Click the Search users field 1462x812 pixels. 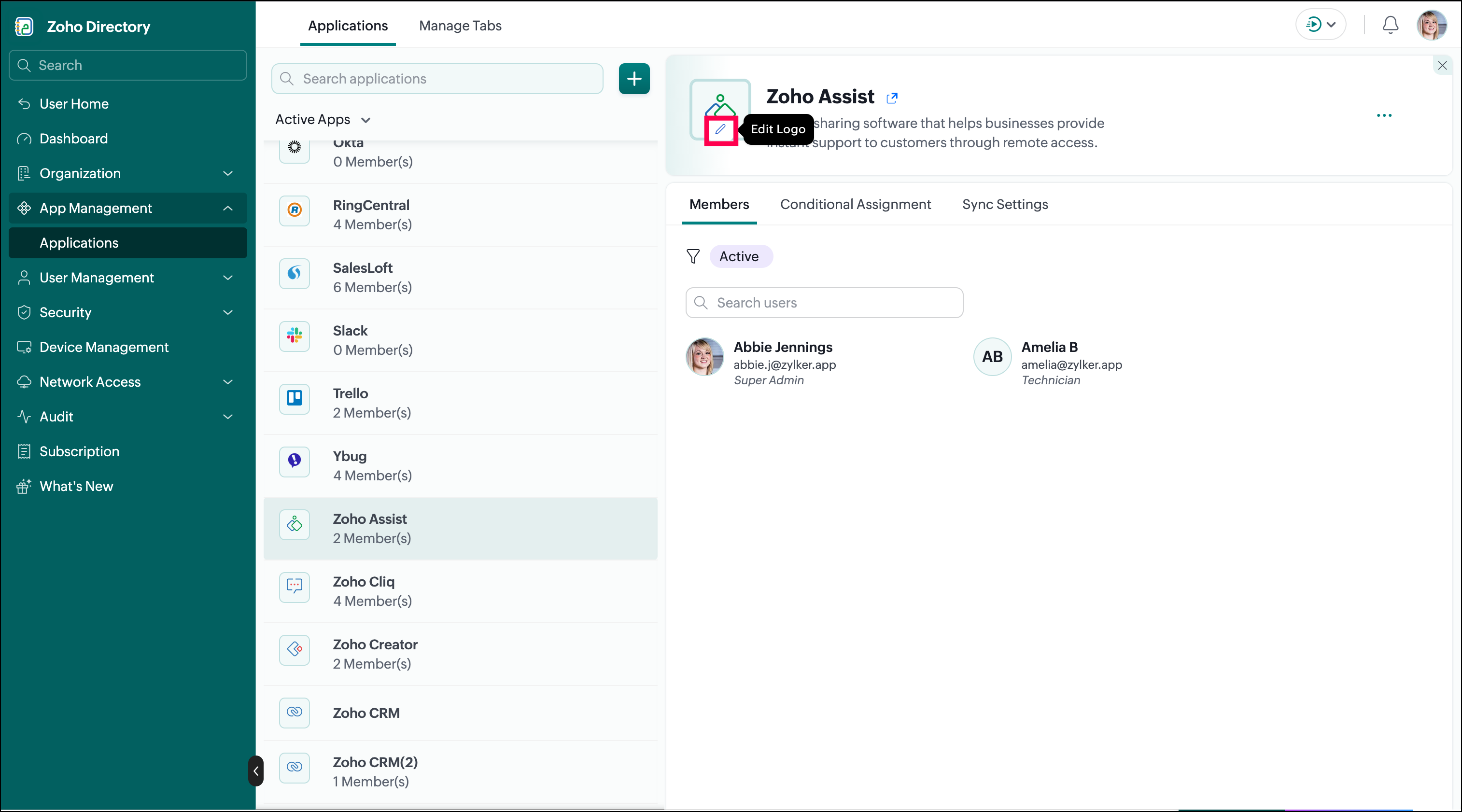click(x=824, y=302)
